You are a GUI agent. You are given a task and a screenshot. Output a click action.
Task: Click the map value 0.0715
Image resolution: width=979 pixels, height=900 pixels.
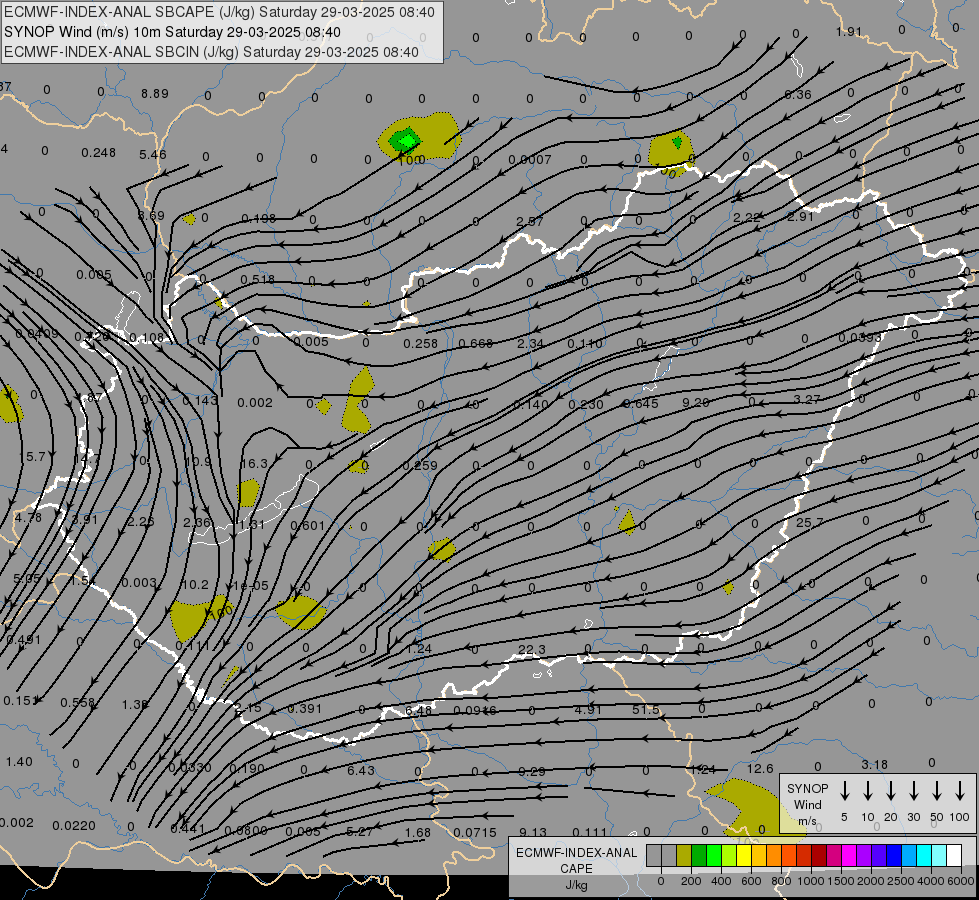475,833
